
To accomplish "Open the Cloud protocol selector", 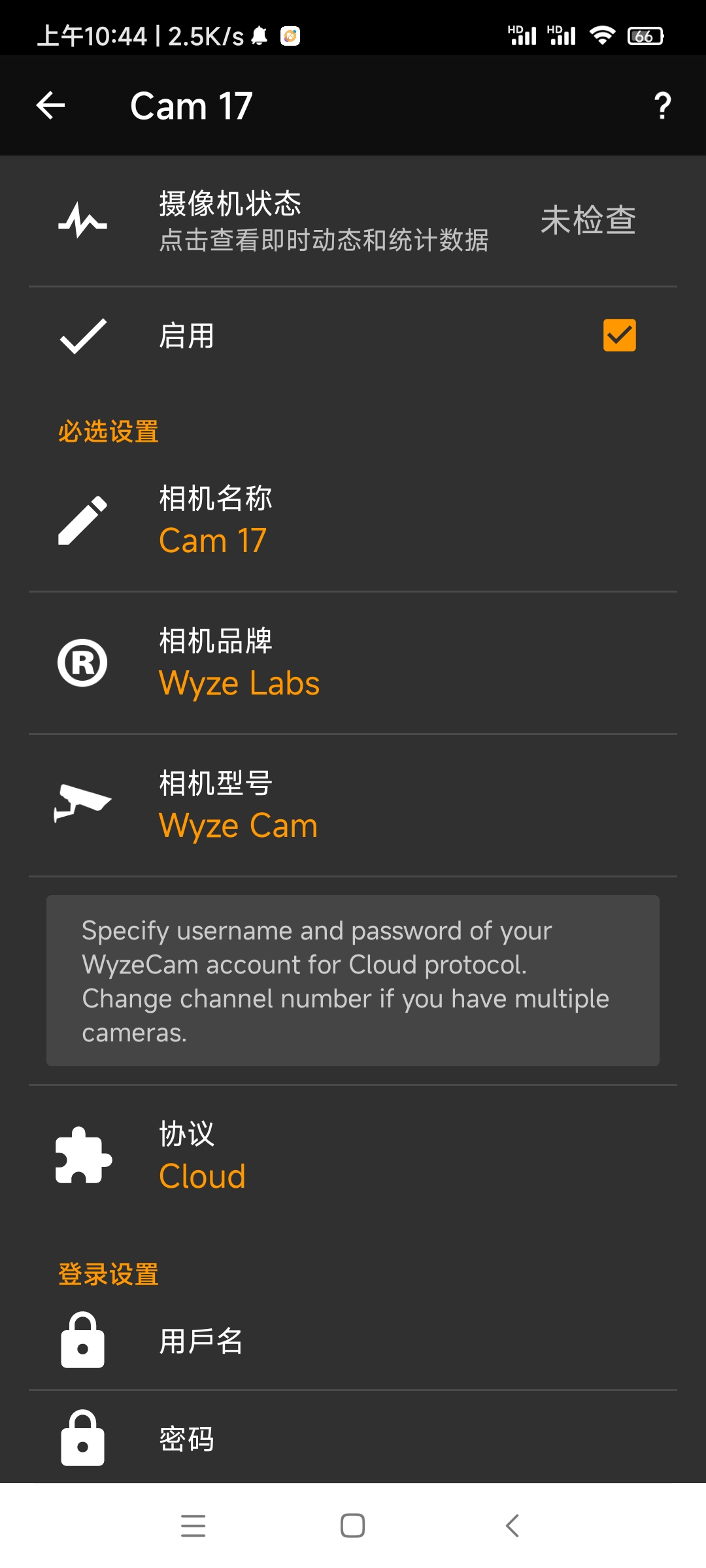I will 203,1176.
